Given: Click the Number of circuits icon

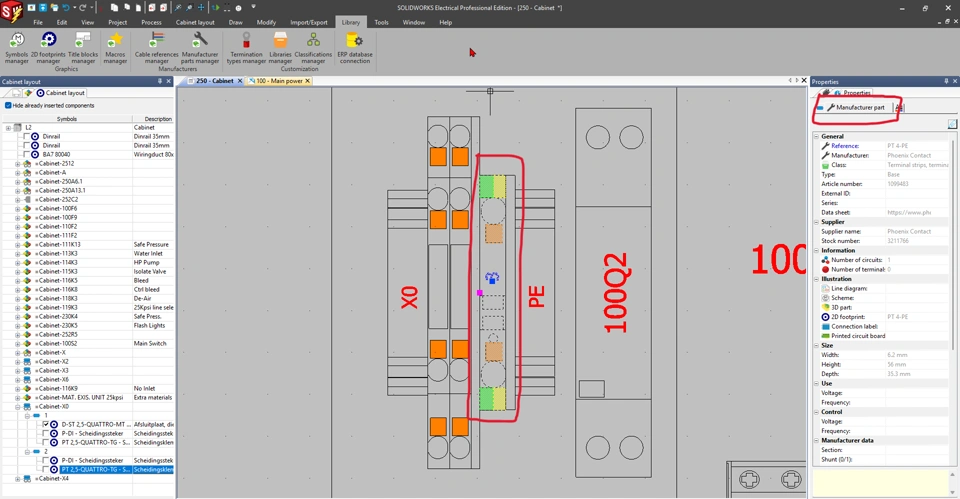Looking at the screenshot, I should coord(825,260).
